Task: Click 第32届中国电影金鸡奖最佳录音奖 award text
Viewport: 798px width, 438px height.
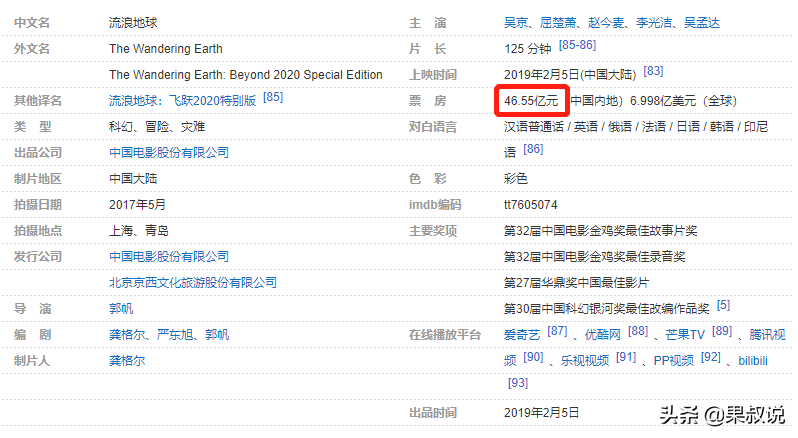Action: point(594,257)
